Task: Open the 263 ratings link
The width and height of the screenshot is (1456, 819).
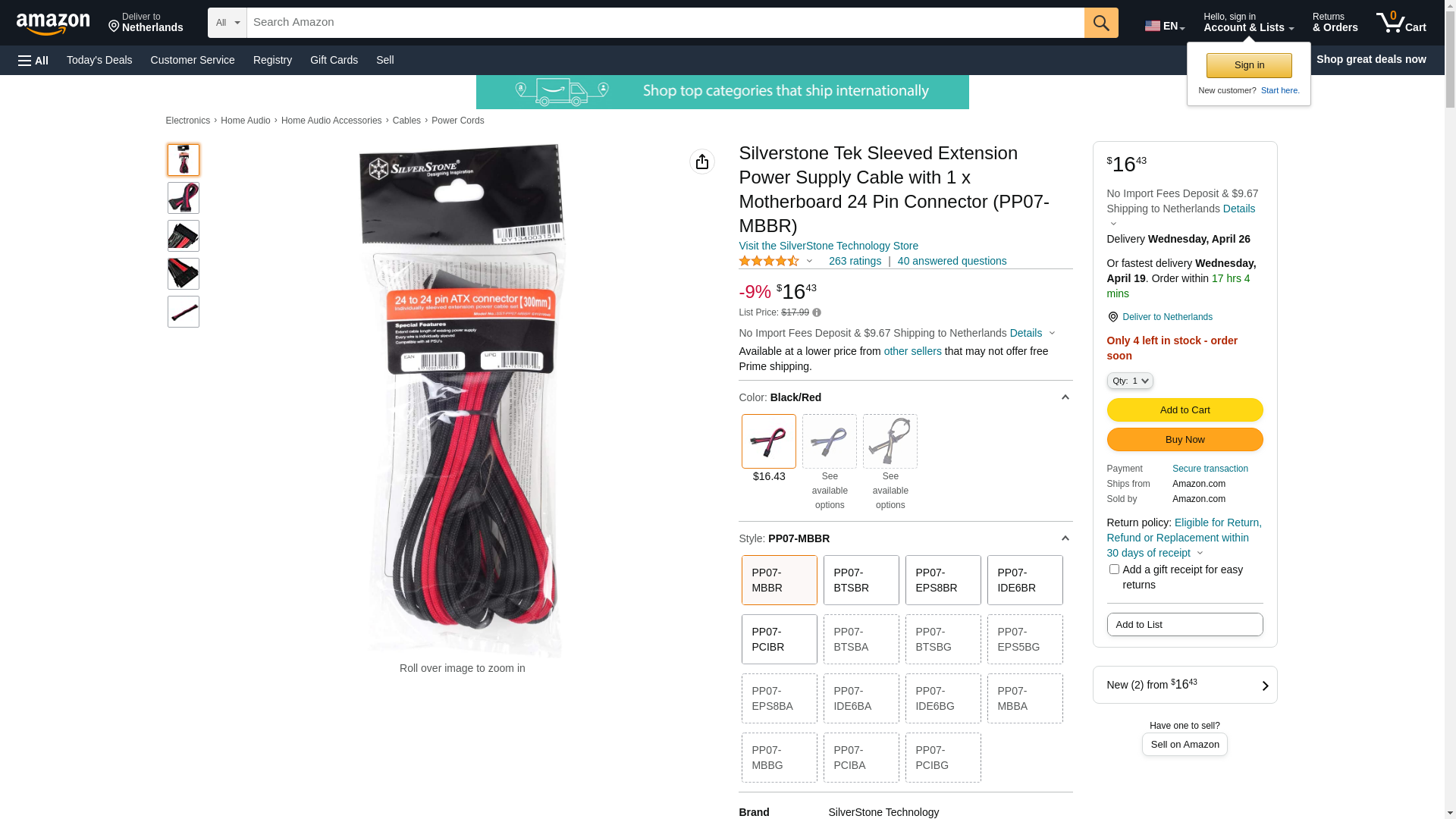Action: [x=855, y=261]
